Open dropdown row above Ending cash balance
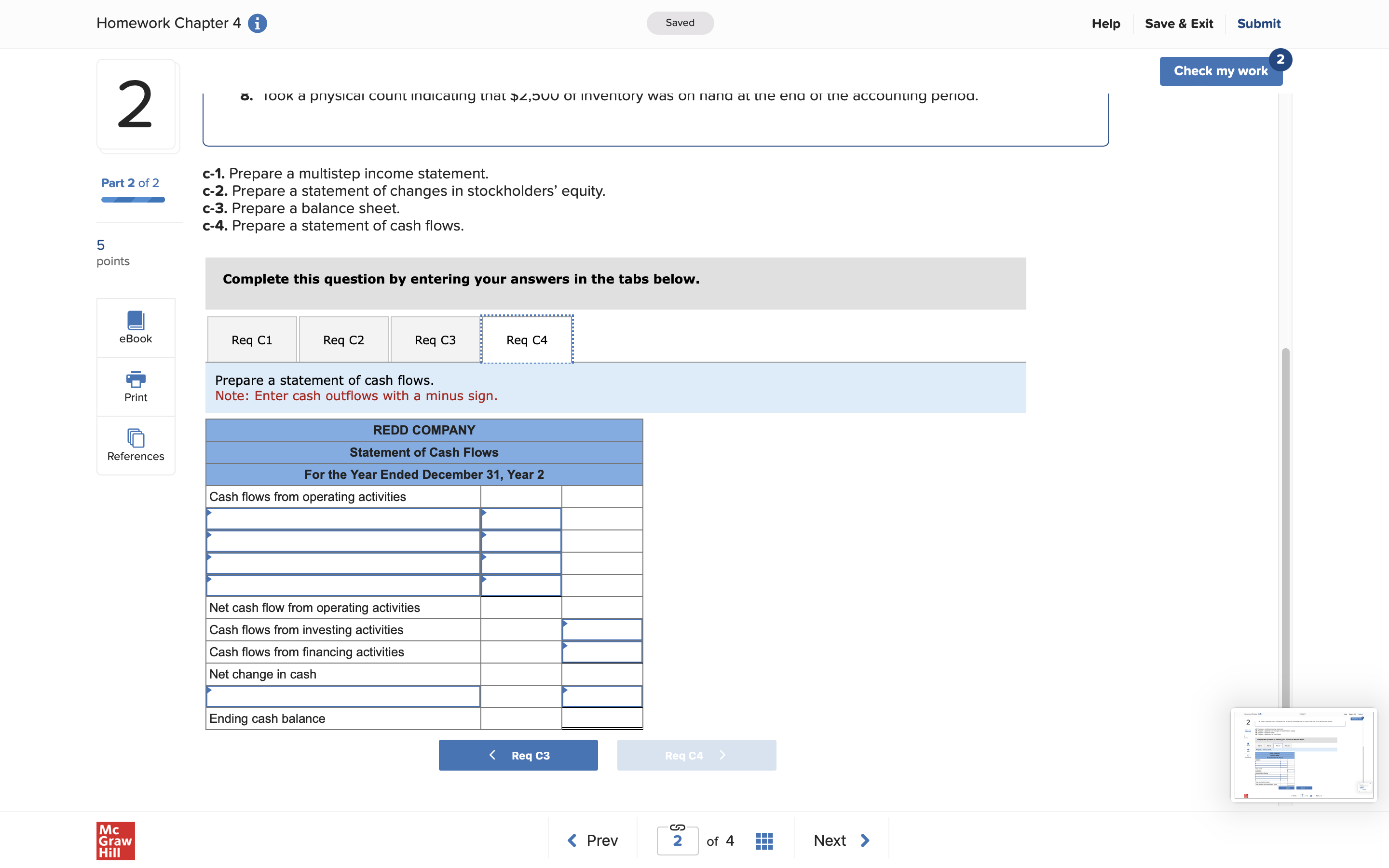This screenshot has width=1389, height=868. coord(342,696)
